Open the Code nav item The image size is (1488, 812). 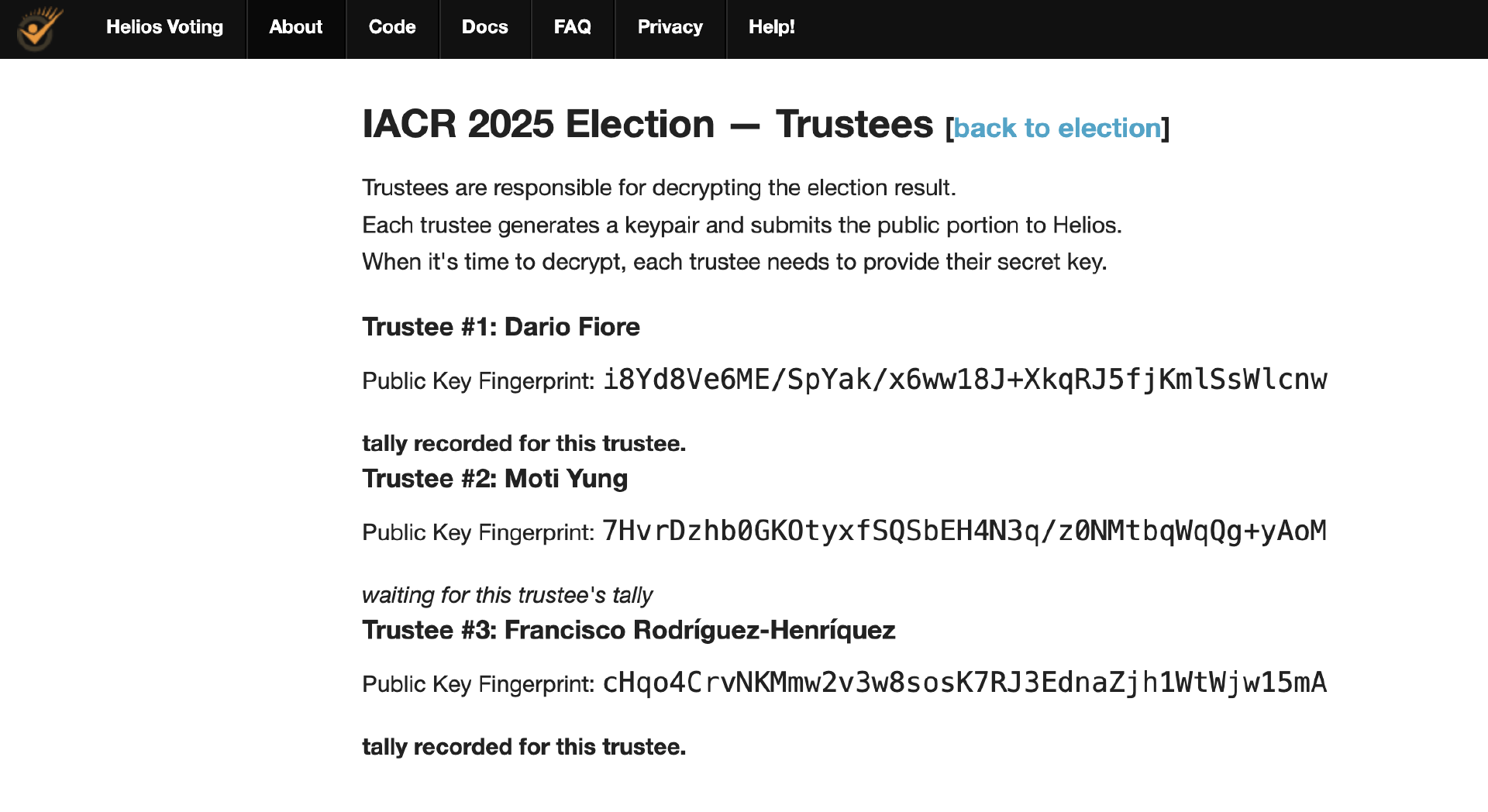(x=392, y=27)
